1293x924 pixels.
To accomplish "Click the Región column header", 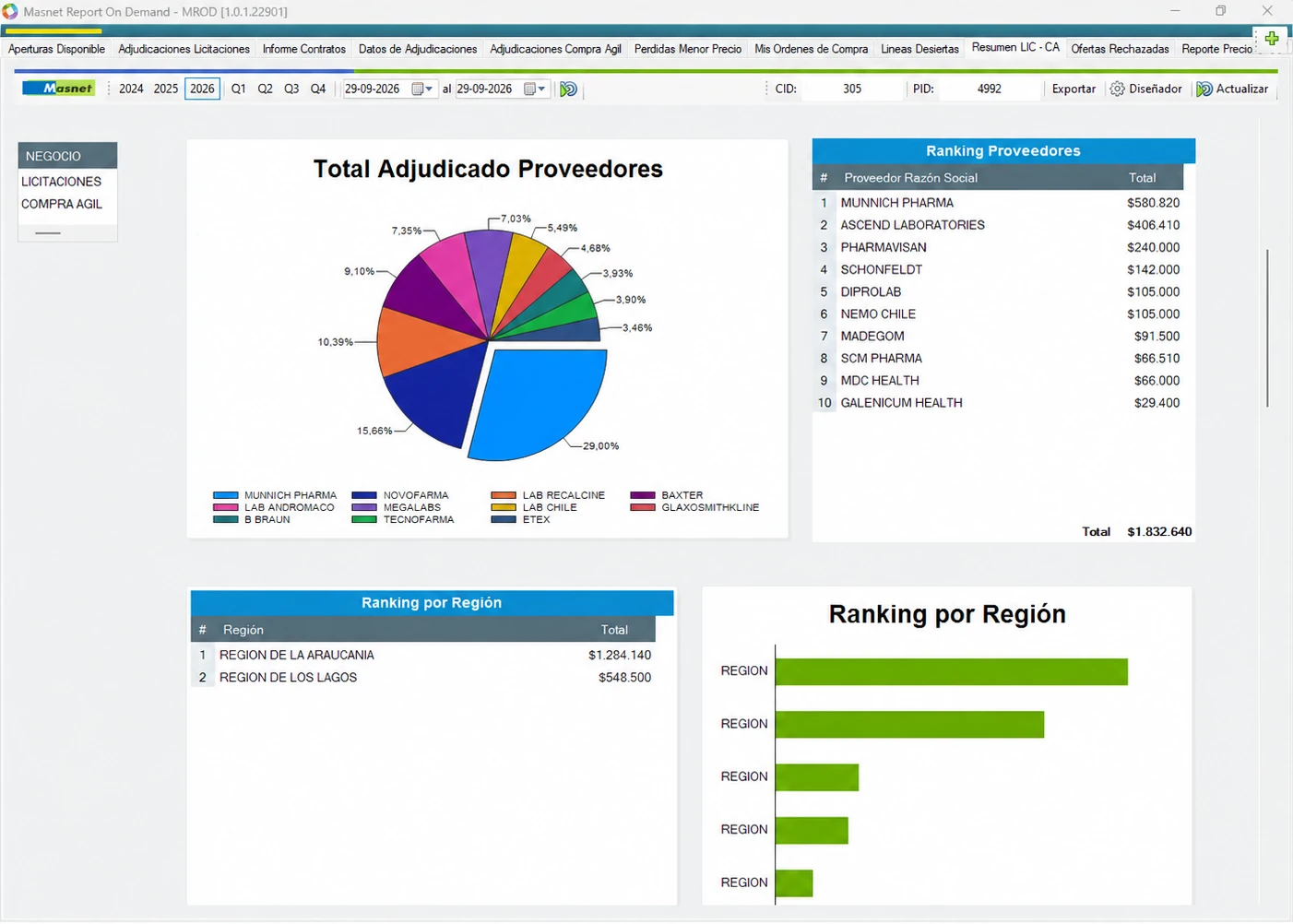I will (243, 630).
